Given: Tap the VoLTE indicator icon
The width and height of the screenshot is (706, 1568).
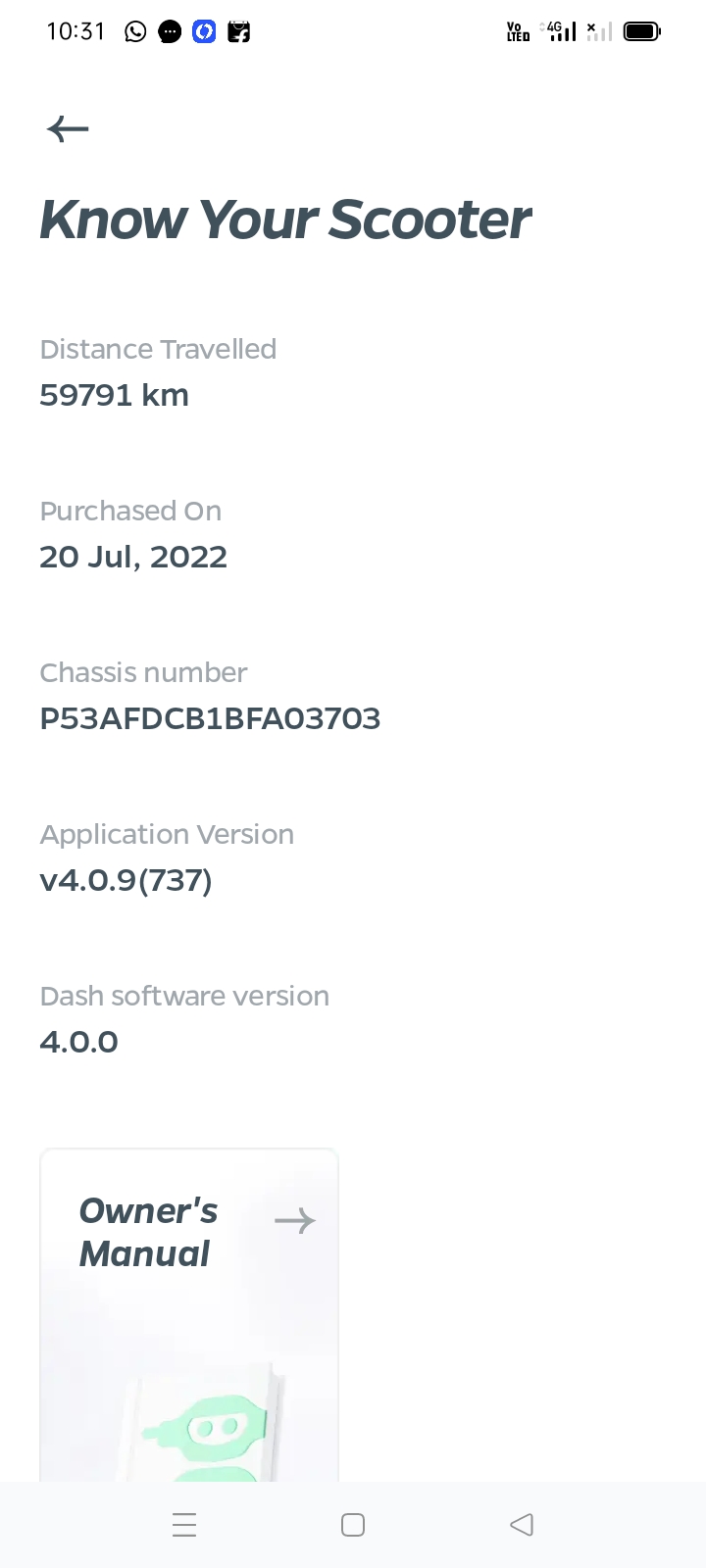Looking at the screenshot, I should pyautogui.click(x=518, y=31).
